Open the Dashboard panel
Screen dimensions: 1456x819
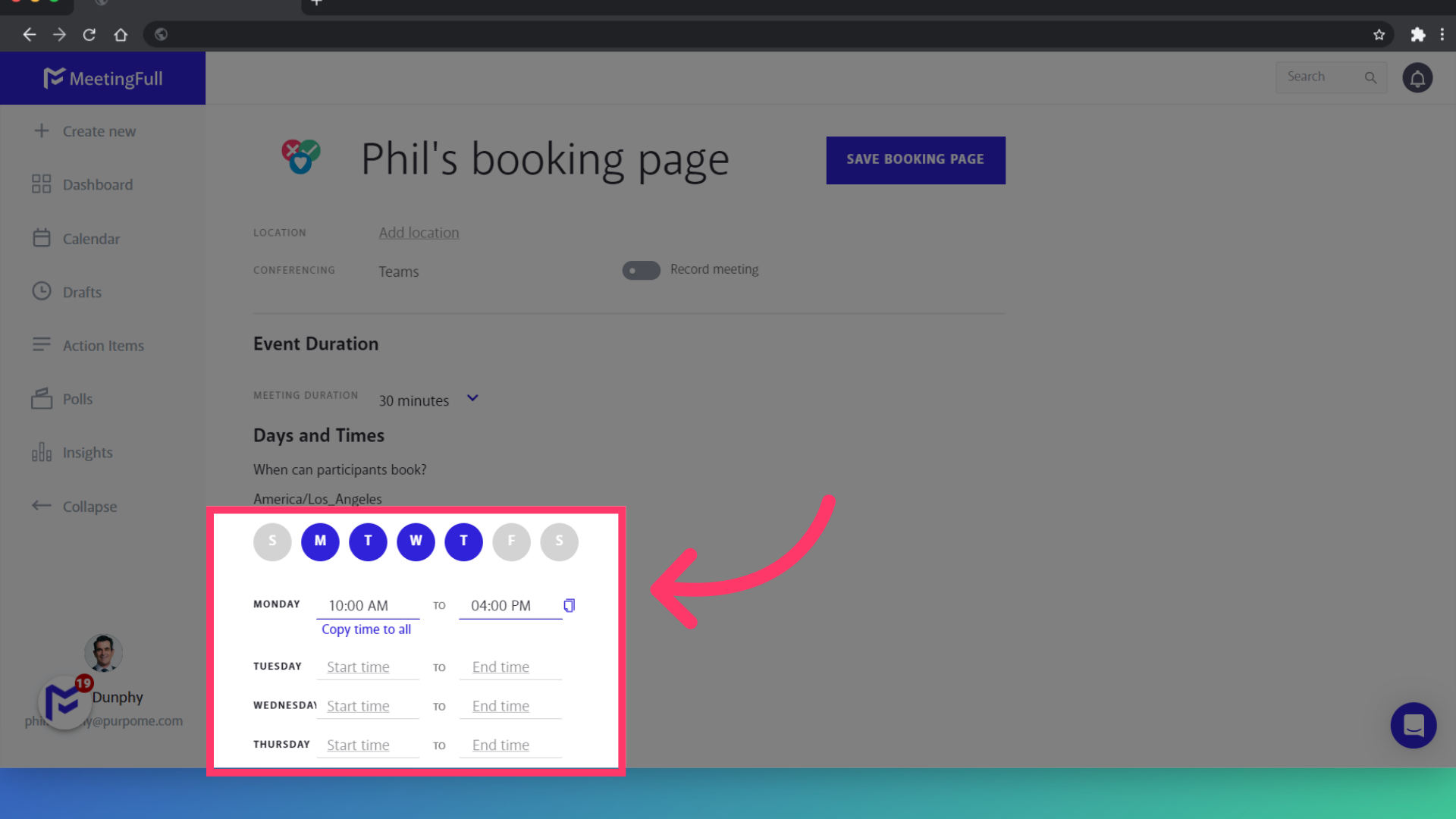pos(98,184)
